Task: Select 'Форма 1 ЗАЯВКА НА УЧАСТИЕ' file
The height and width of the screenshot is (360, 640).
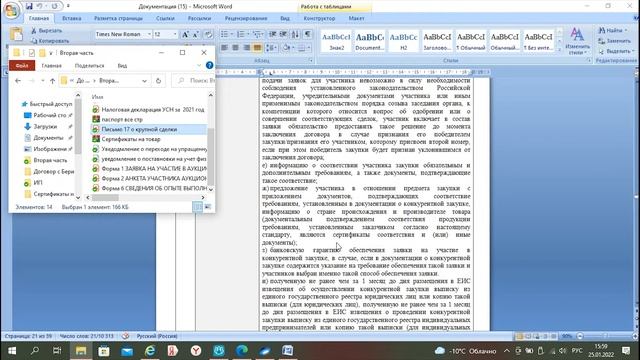Action: [149, 169]
